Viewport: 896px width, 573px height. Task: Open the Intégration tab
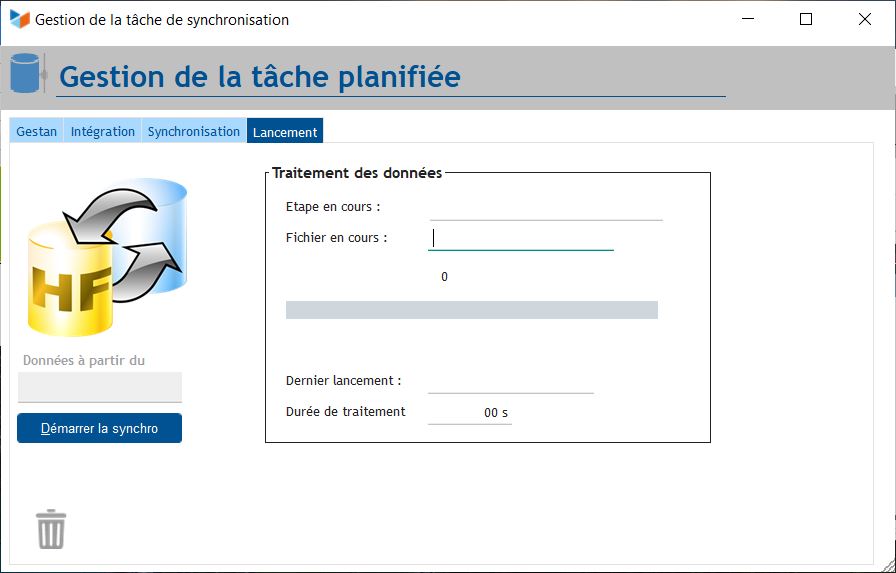(102, 131)
